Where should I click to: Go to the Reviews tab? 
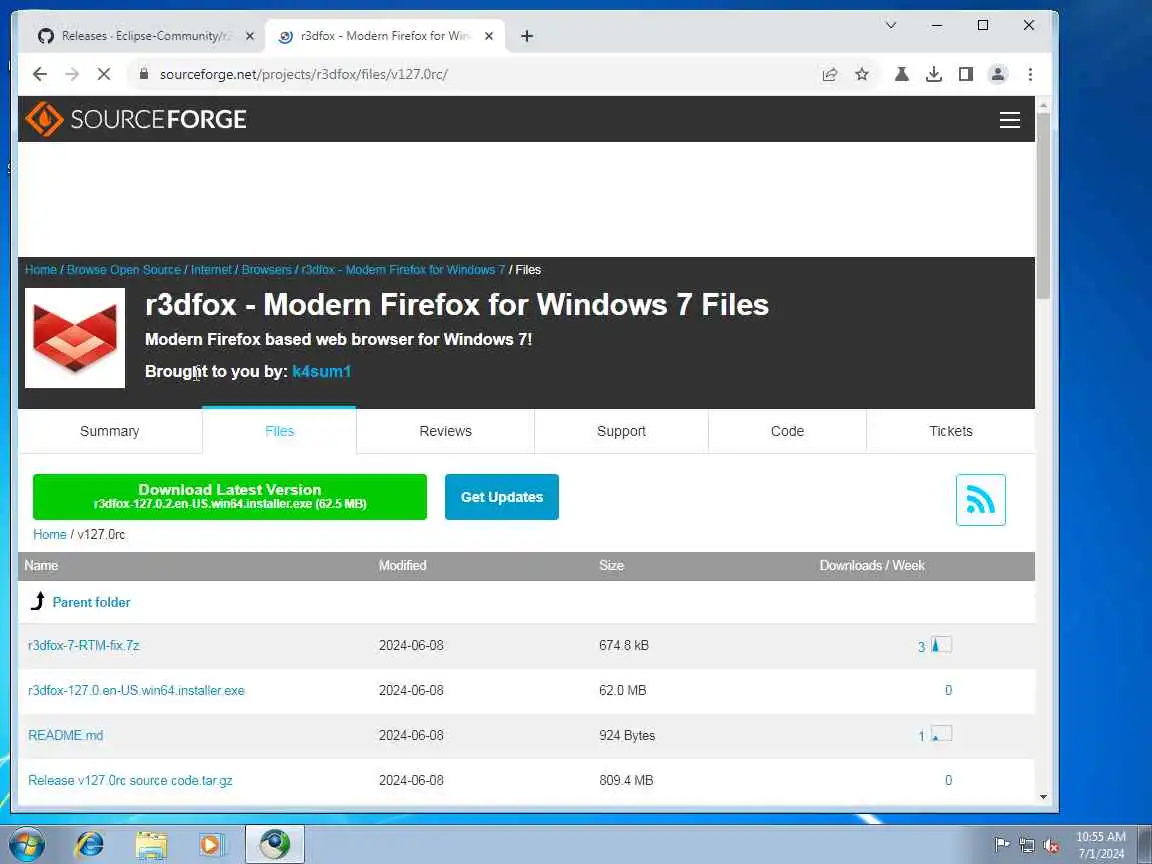tap(445, 431)
